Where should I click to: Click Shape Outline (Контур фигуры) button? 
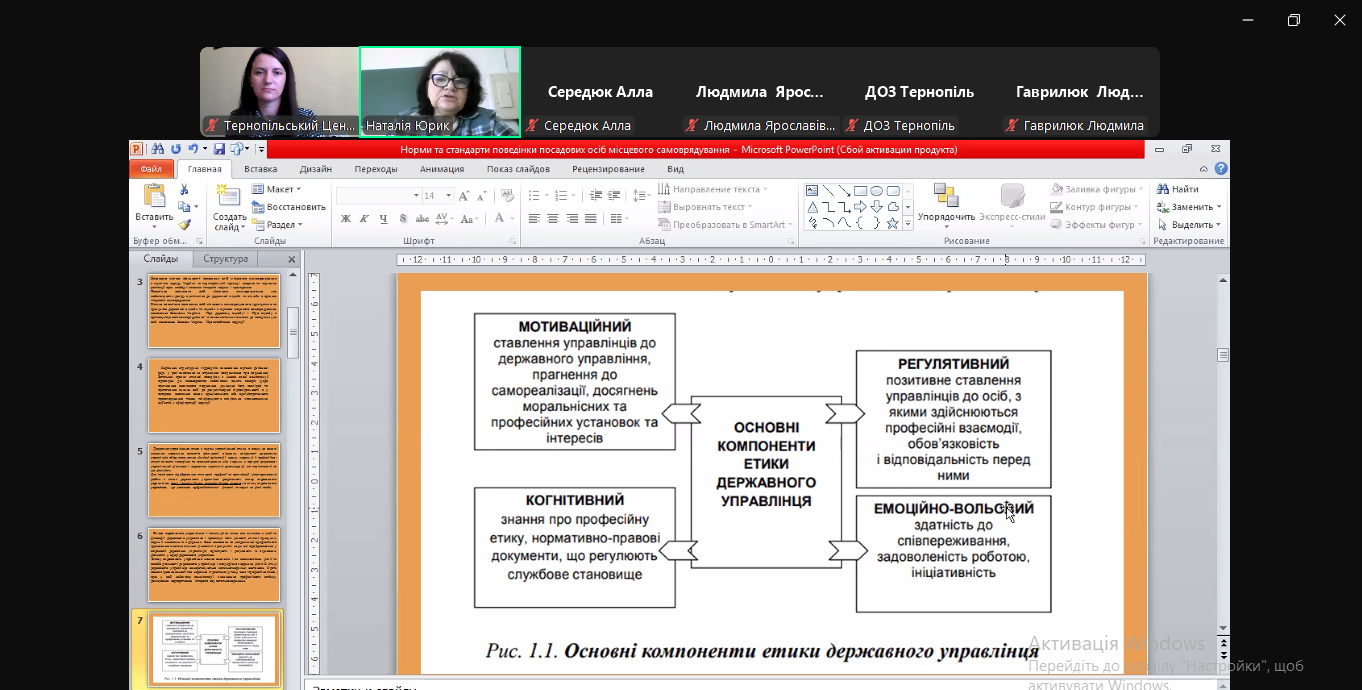[x=1094, y=207]
